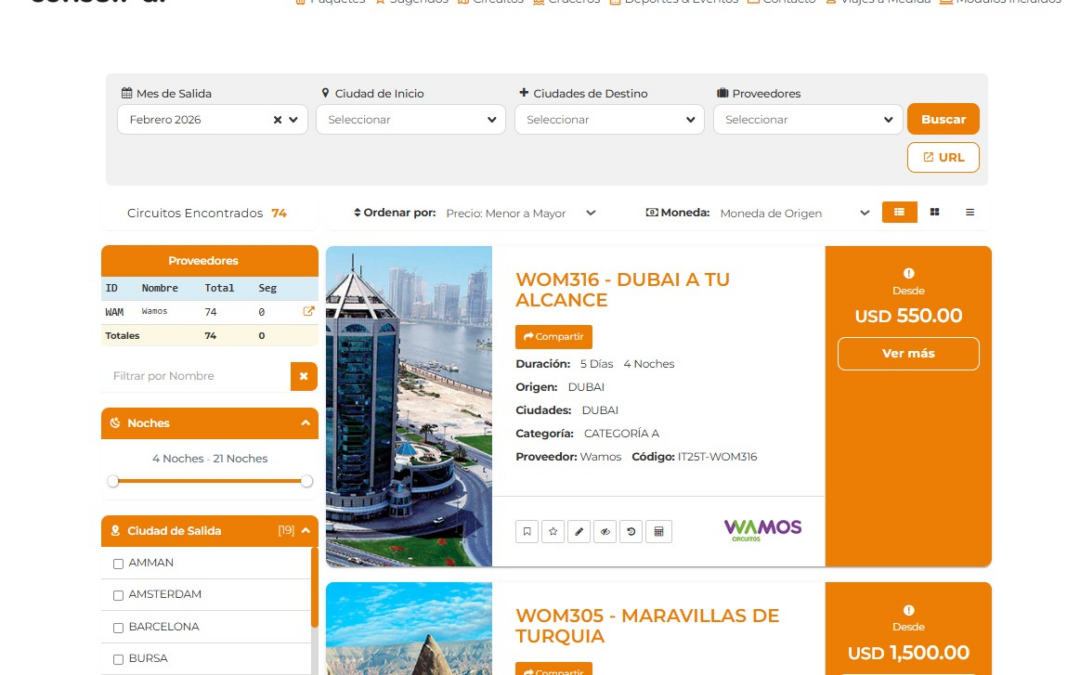Screen dimensions: 1080x675
Task: Select the AMSTERDAM checkbox
Action: point(118,596)
